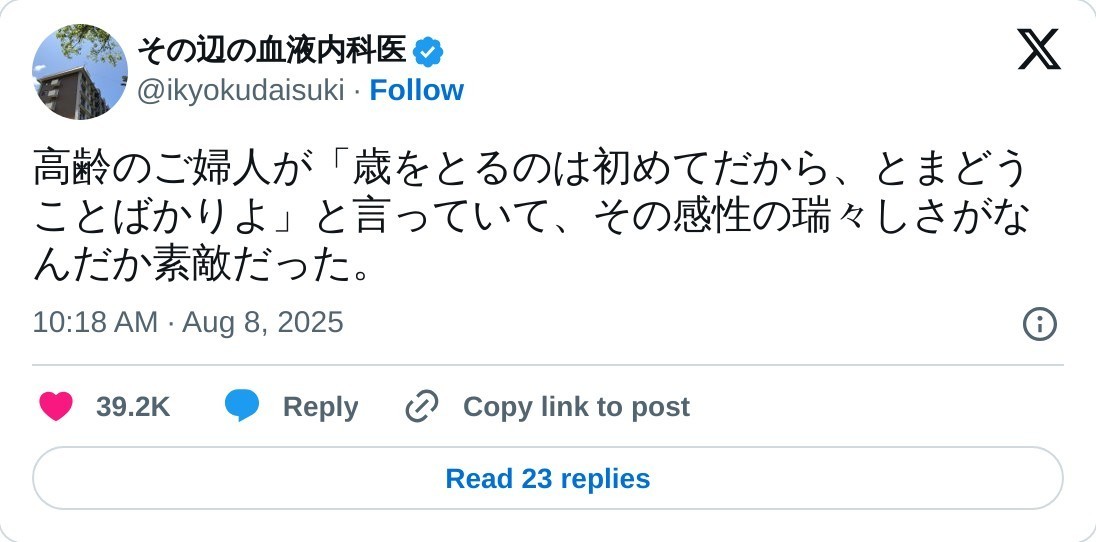The image size is (1096, 542).
Task: Click the Aug 8, 2025 date
Action: click(x=263, y=323)
